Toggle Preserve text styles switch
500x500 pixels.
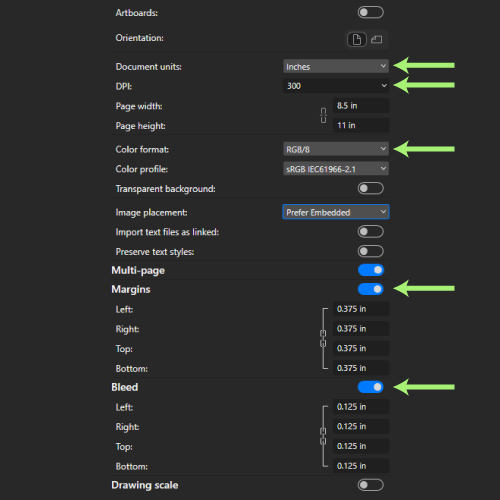coord(370,251)
